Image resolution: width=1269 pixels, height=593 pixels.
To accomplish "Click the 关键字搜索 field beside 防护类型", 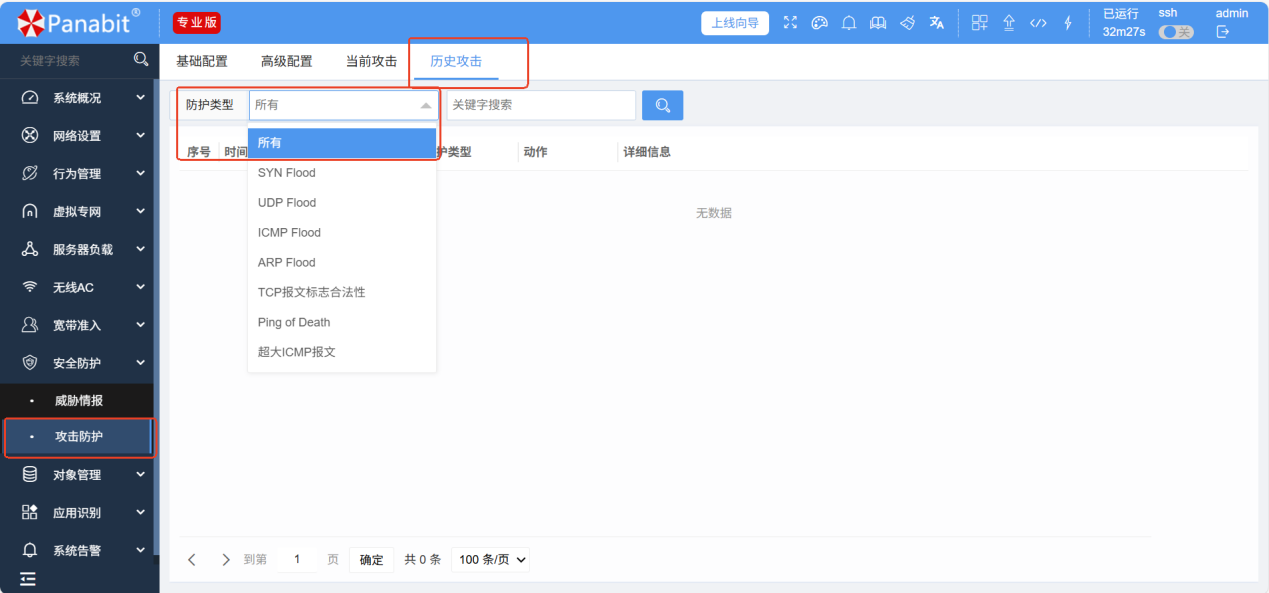I will [540, 105].
